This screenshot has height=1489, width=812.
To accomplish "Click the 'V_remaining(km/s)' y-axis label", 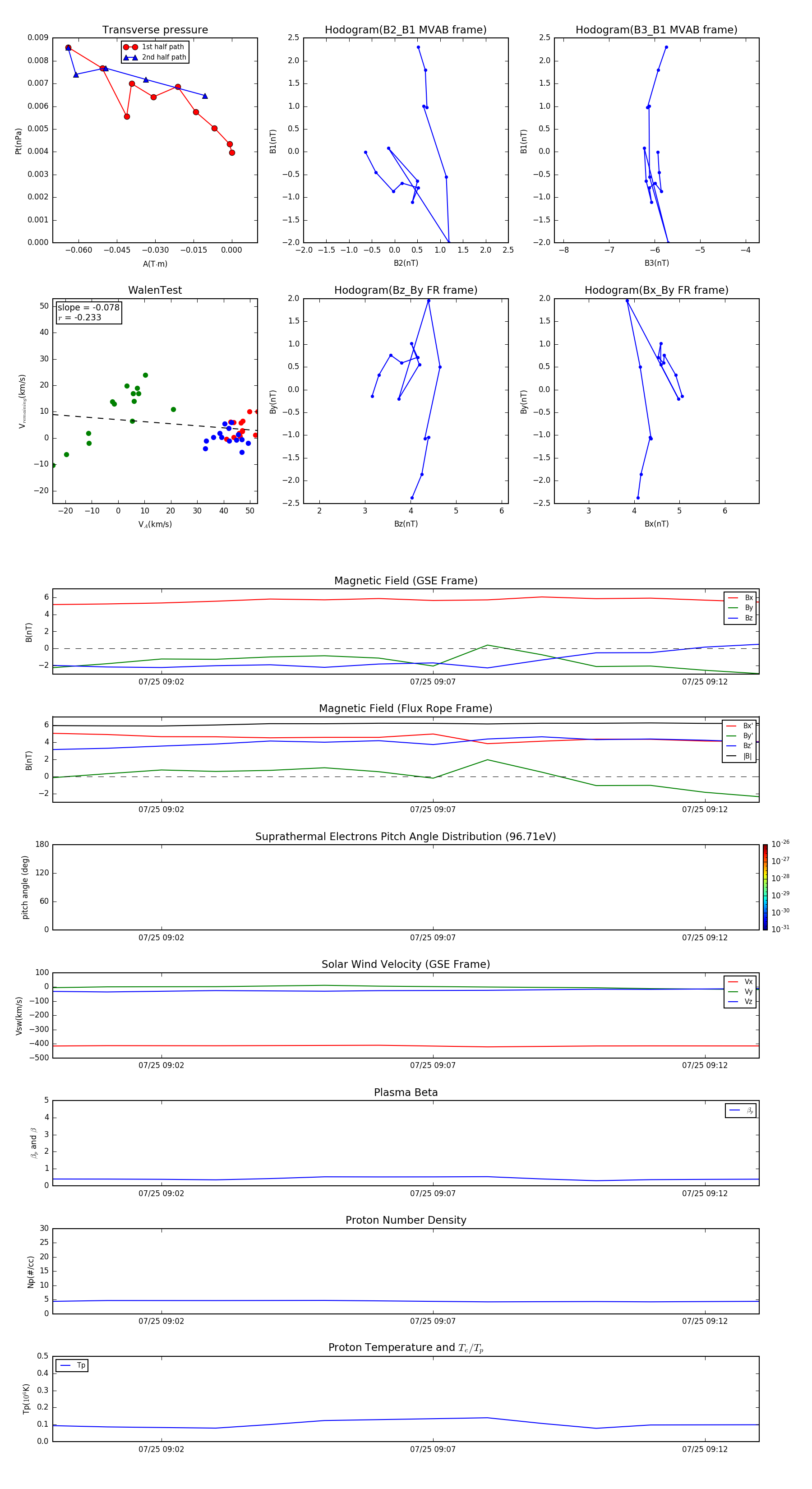I will pos(22,401).
